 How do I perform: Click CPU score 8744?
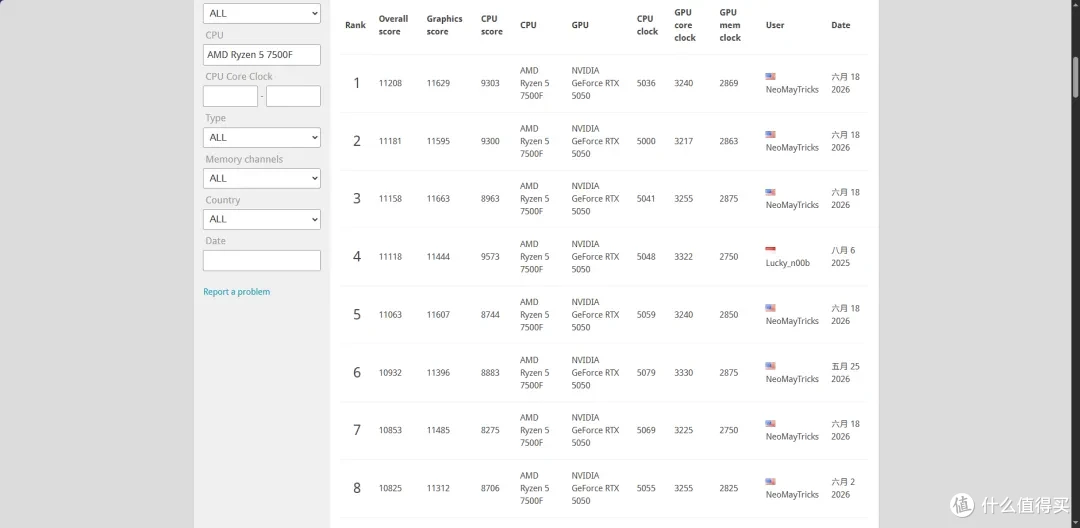(x=490, y=315)
